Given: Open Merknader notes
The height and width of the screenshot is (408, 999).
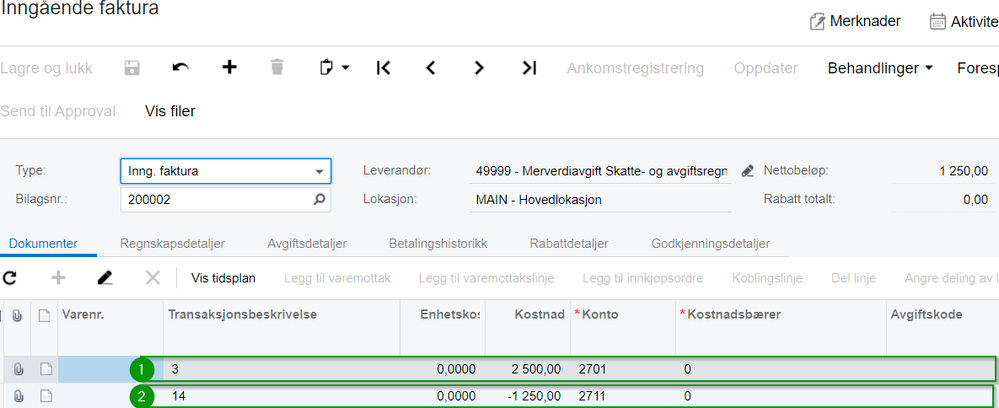Looking at the screenshot, I should click(855, 21).
